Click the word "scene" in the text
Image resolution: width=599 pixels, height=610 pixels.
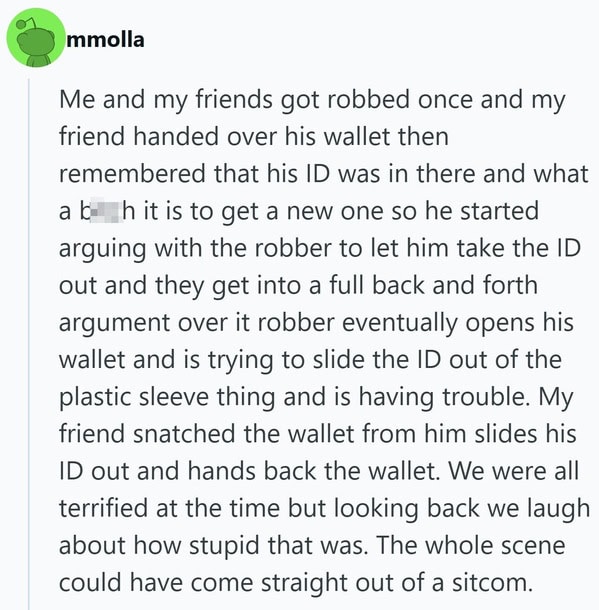point(533,546)
